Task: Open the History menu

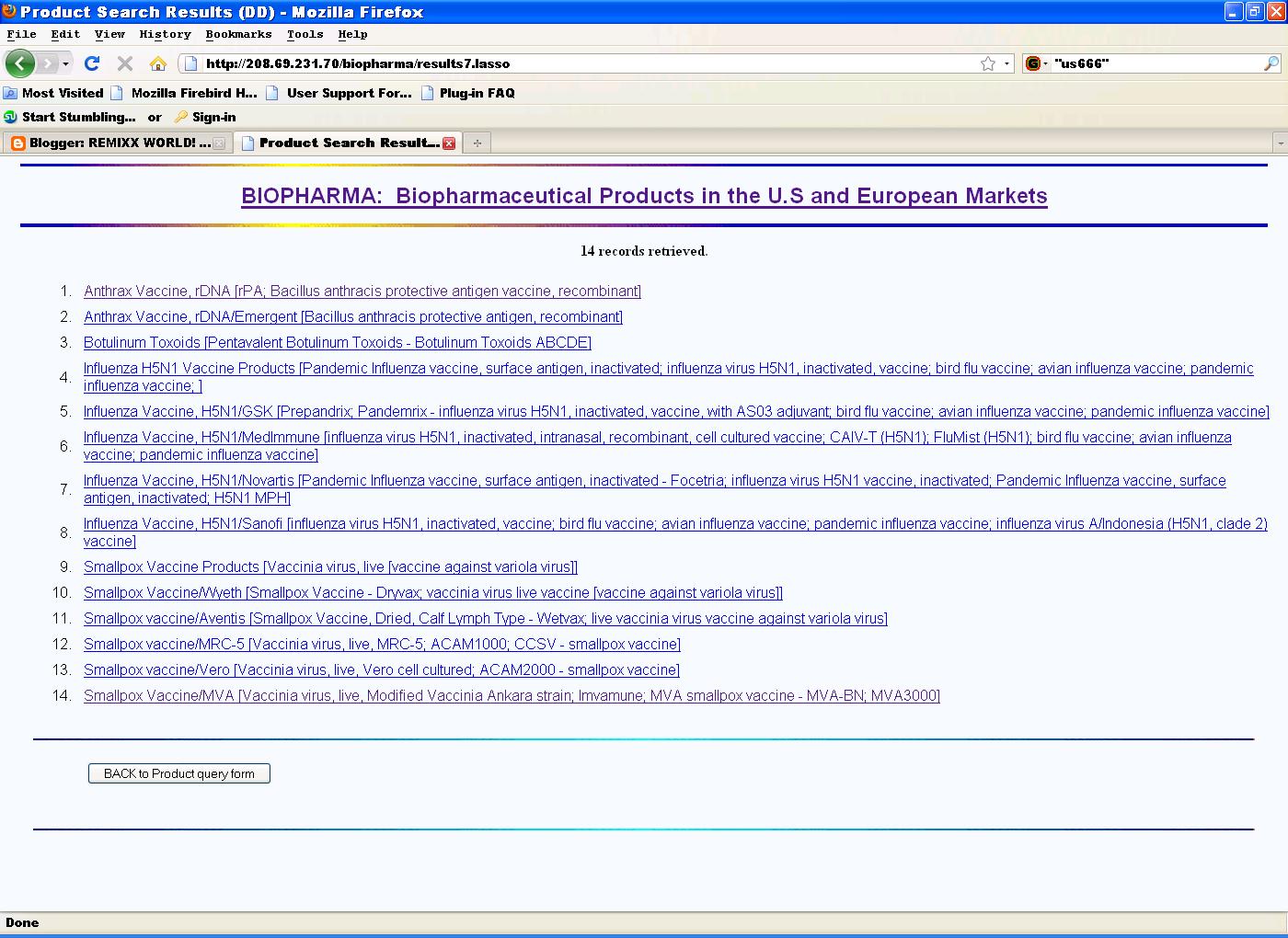Action: click(166, 34)
